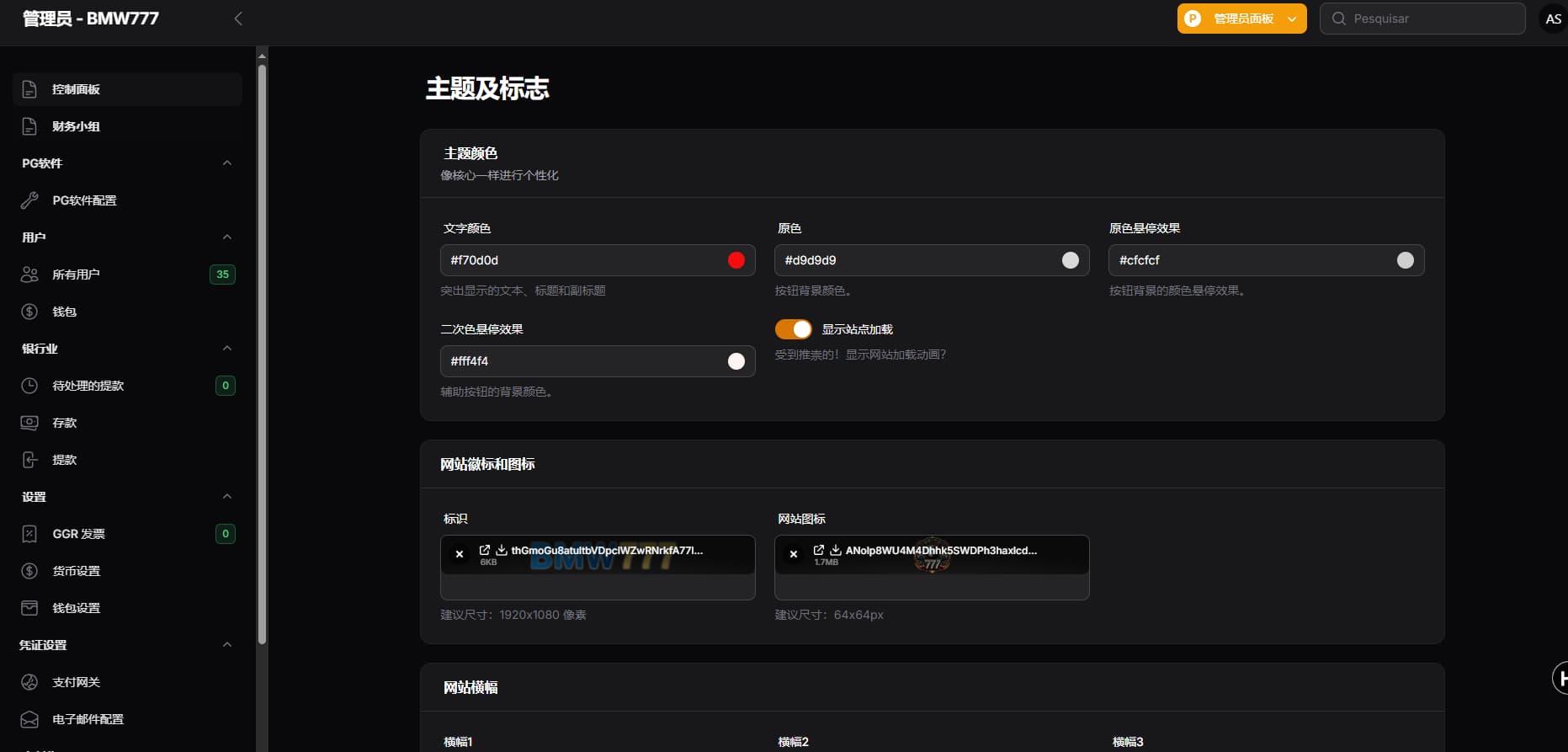Collapse the 银行业 sidebar section

226,349
